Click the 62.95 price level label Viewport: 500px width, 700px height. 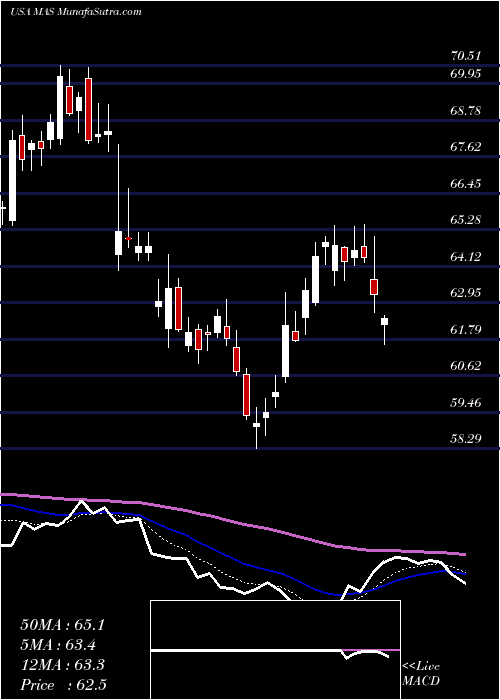[466, 293]
